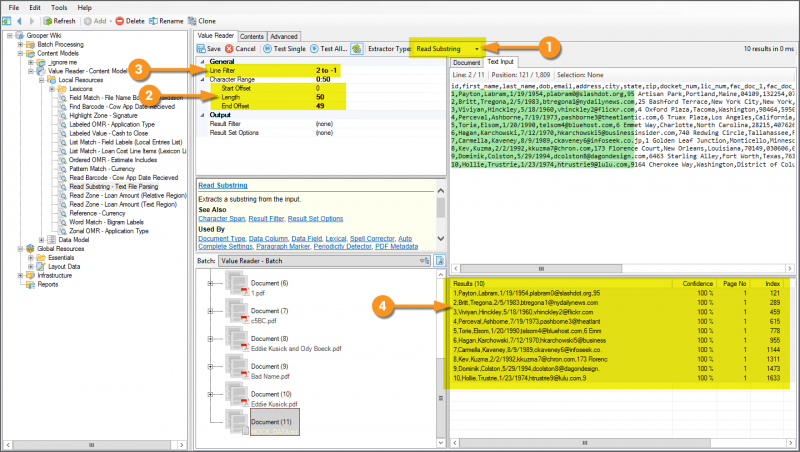Open the Extractor Type dropdown
The height and width of the screenshot is (452, 800).
pyautogui.click(x=477, y=48)
